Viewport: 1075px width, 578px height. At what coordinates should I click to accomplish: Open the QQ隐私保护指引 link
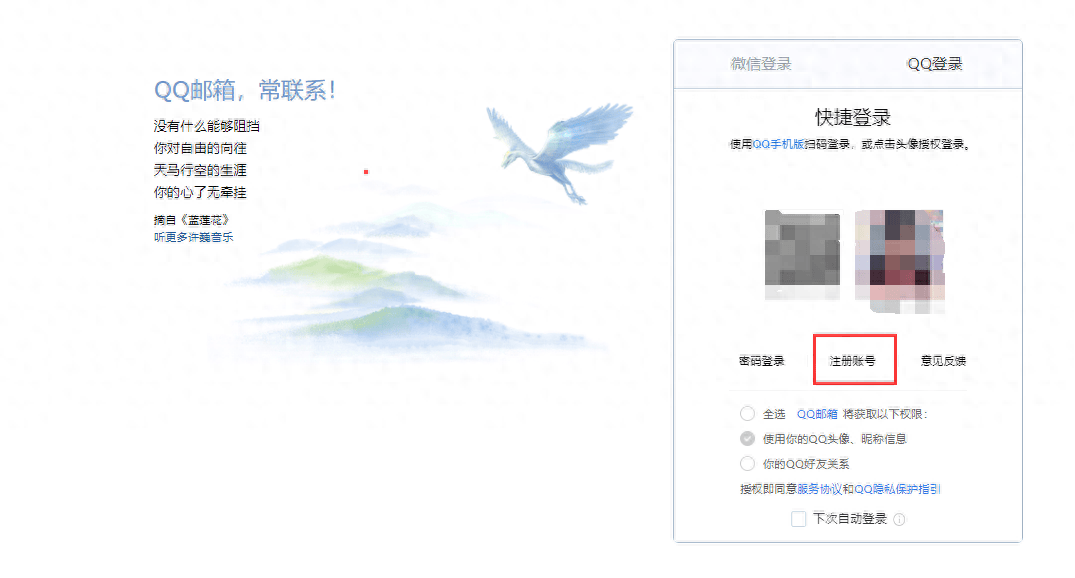click(x=897, y=489)
